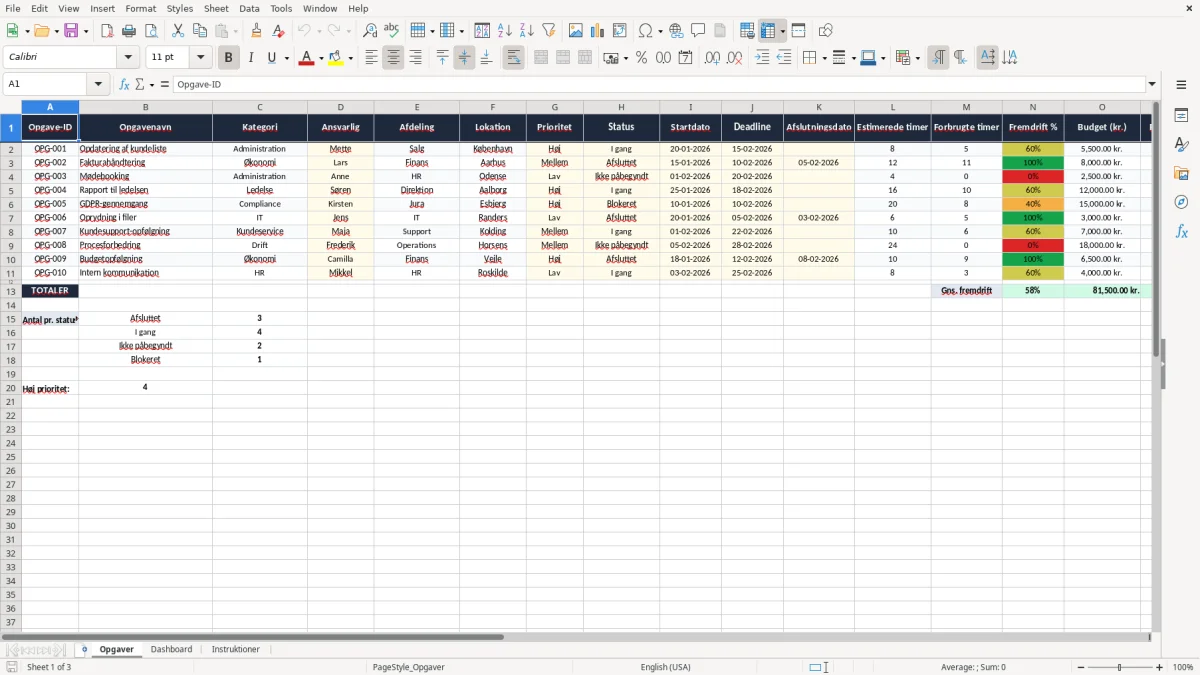The width and height of the screenshot is (1200, 675).
Task: Toggle Align Left button
Action: point(371,58)
